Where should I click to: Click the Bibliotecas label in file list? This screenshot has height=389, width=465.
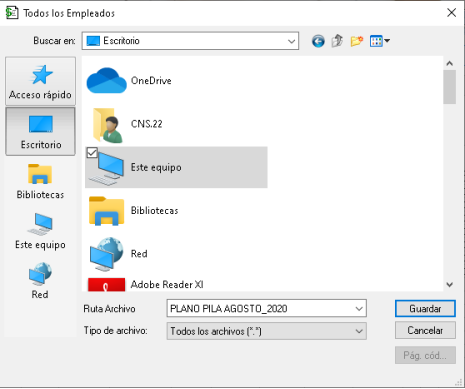click(154, 210)
